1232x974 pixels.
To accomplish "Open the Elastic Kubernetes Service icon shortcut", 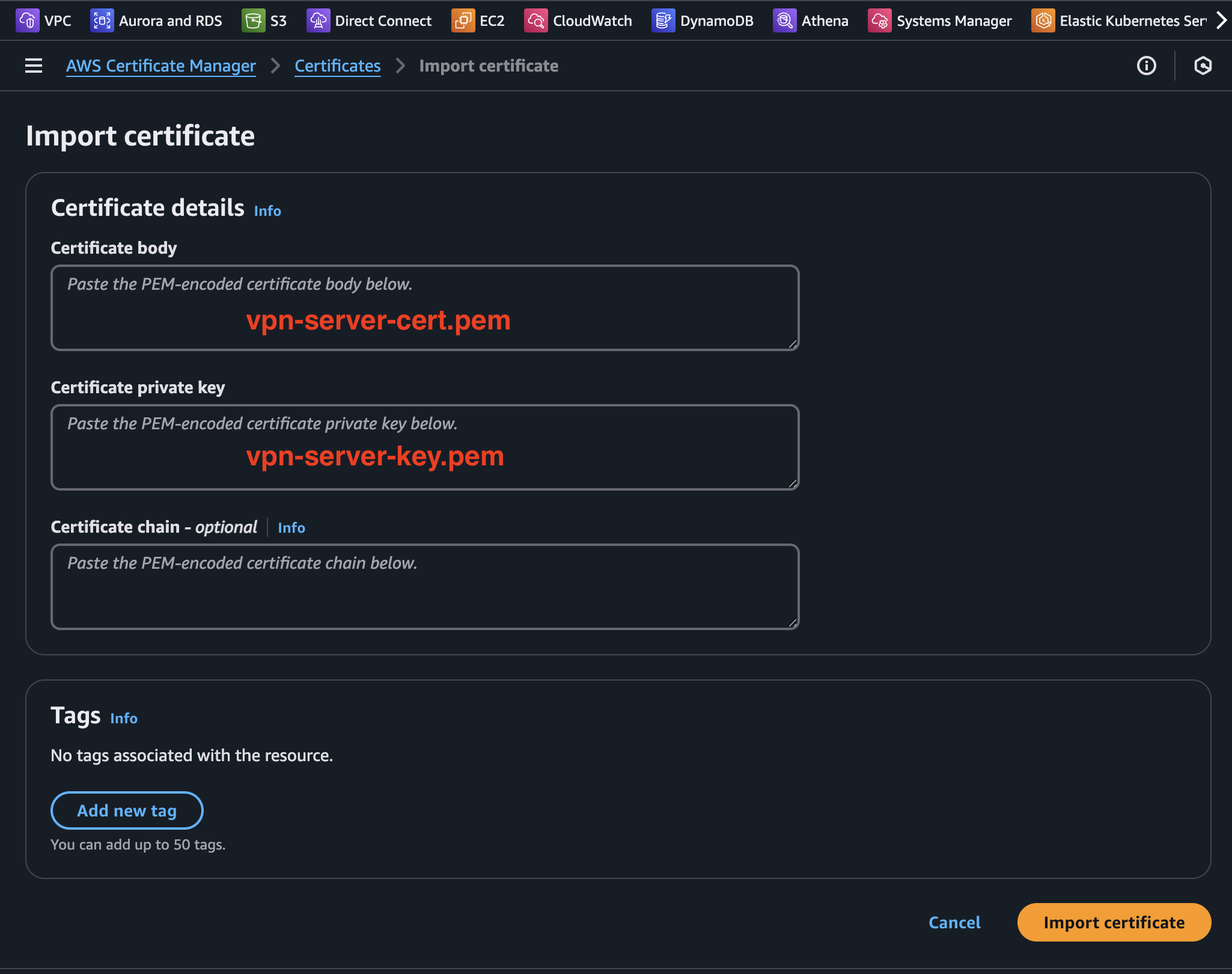I will (1043, 20).
